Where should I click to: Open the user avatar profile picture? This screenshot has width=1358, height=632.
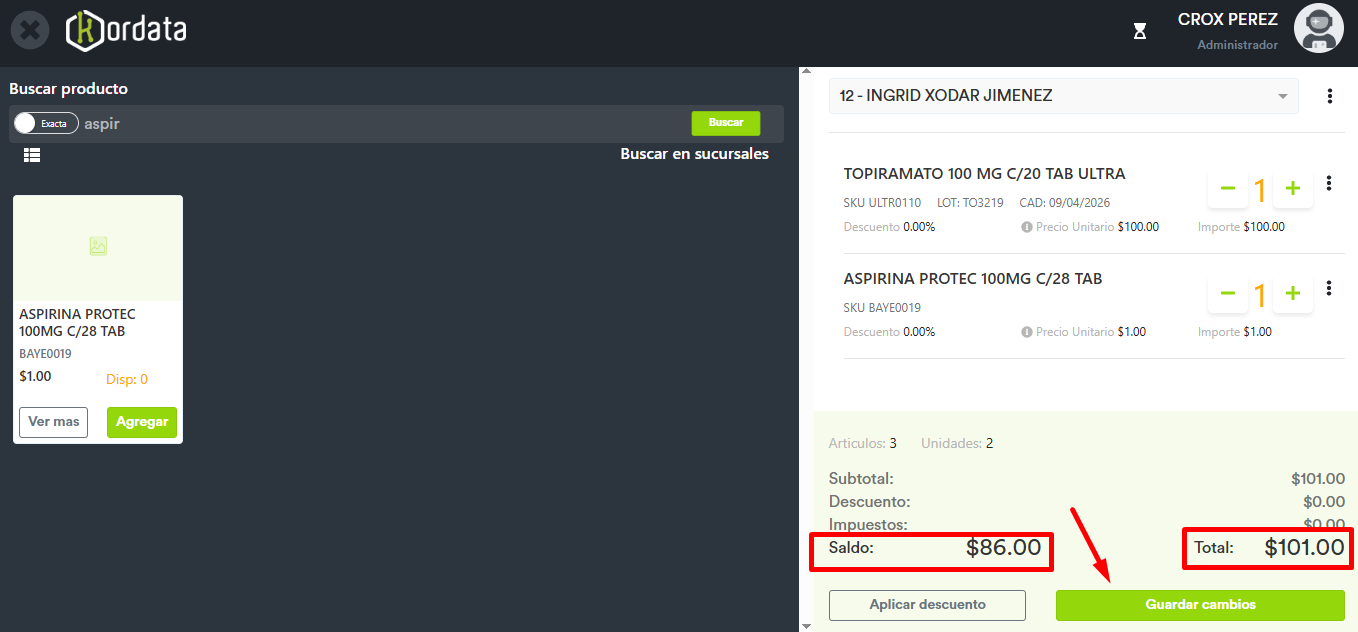(1318, 29)
